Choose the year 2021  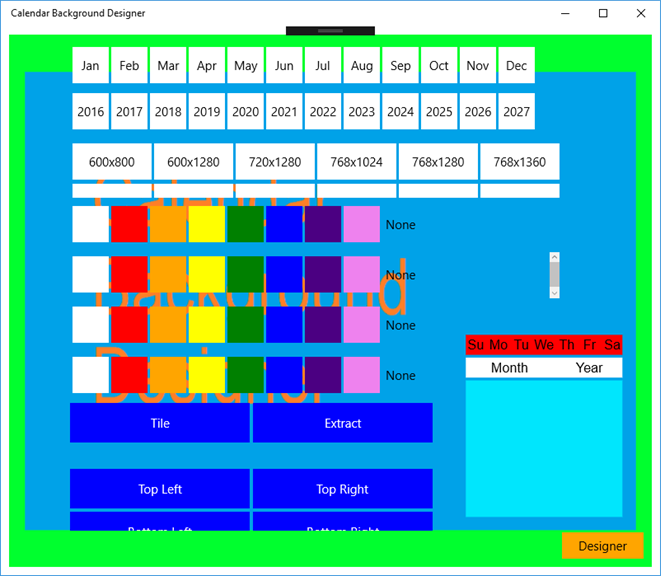click(x=284, y=111)
